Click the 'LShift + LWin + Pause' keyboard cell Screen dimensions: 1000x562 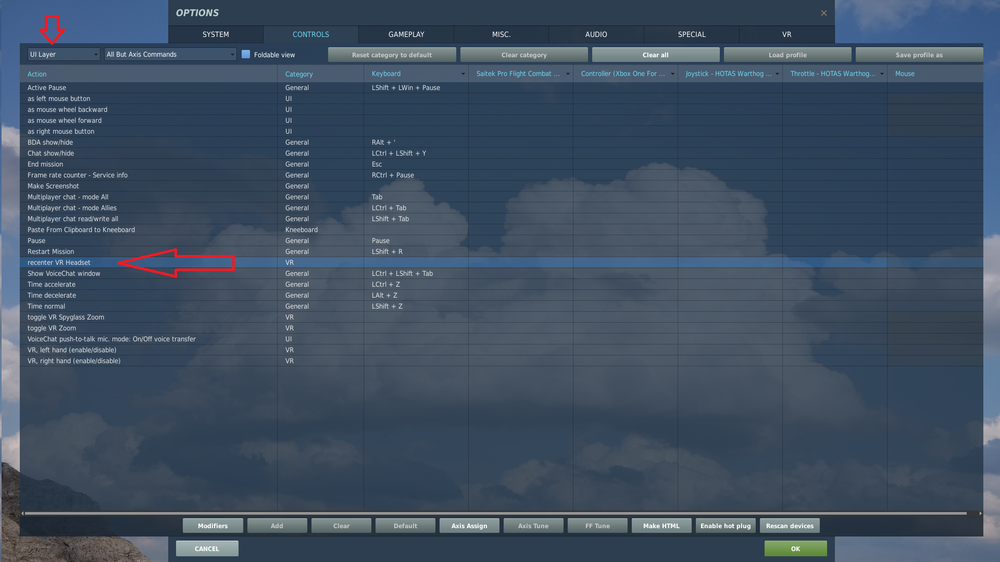(416, 87)
